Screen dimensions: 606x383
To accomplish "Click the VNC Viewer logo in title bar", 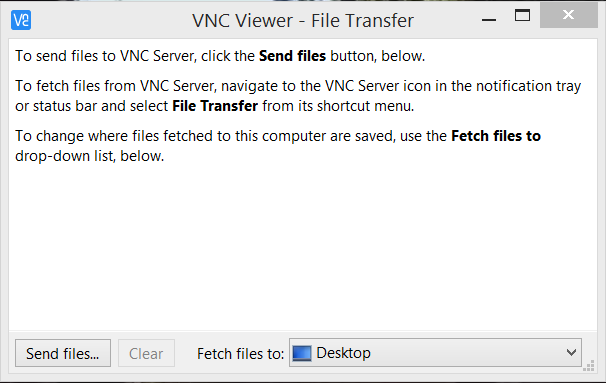I will (x=21, y=20).
